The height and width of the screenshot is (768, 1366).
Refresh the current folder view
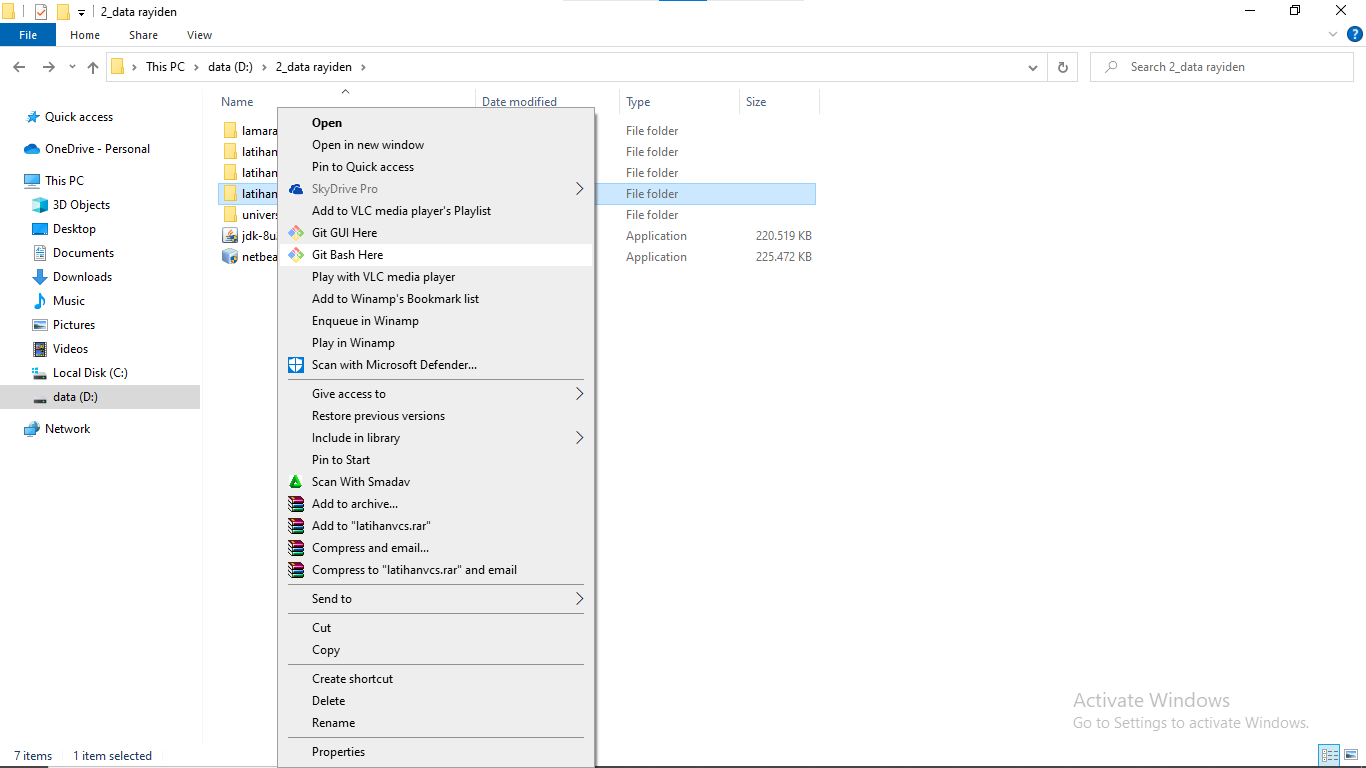(x=1063, y=67)
